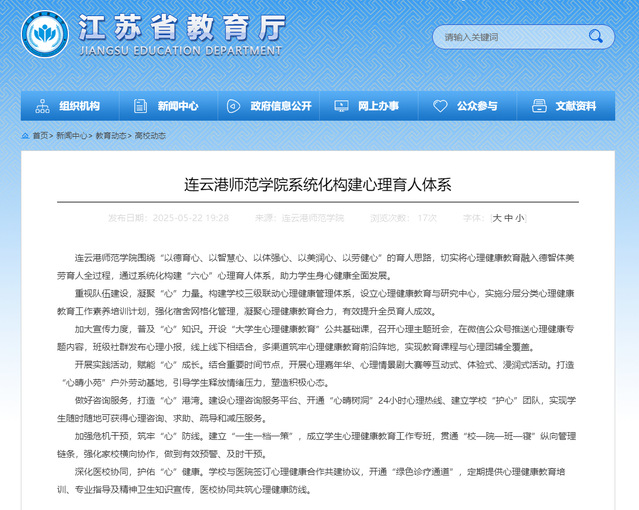Click the 新闻中心 newspaper icon
Screen dimensions: 639x510
[141, 106]
